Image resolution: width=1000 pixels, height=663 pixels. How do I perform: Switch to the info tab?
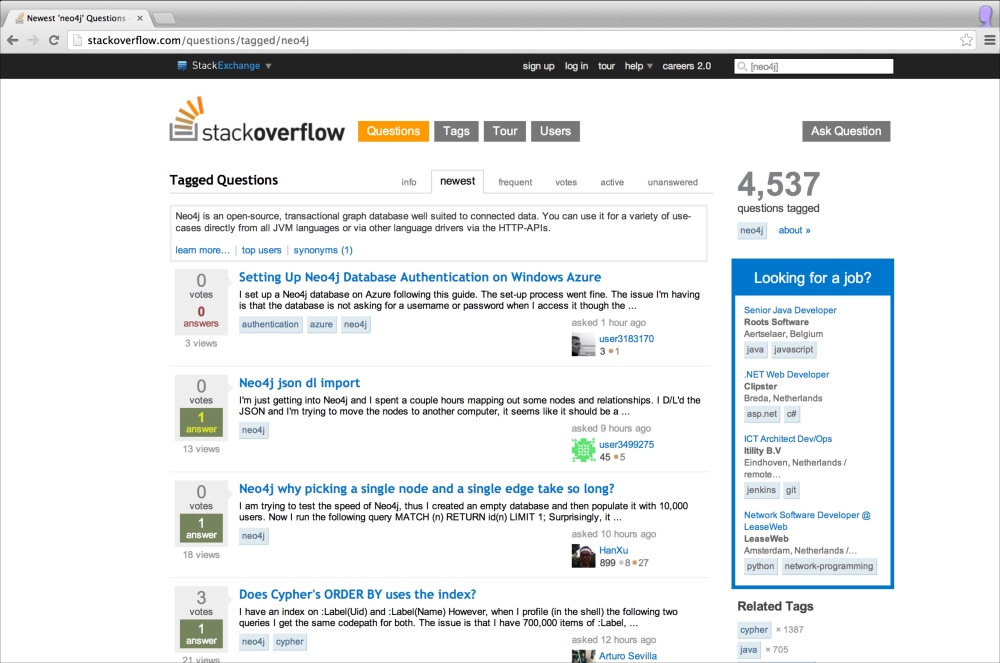[x=409, y=182]
